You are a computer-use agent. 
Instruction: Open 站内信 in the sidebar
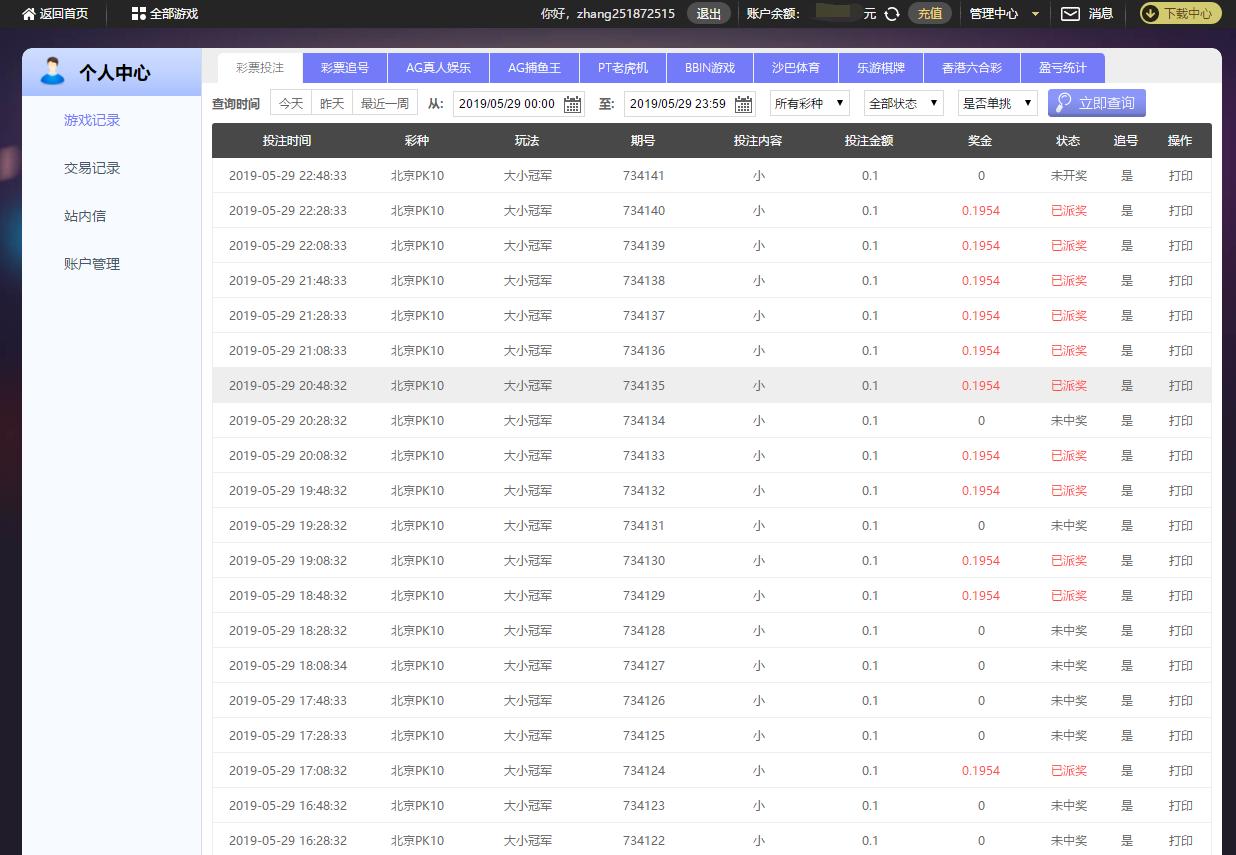[x=85, y=216]
